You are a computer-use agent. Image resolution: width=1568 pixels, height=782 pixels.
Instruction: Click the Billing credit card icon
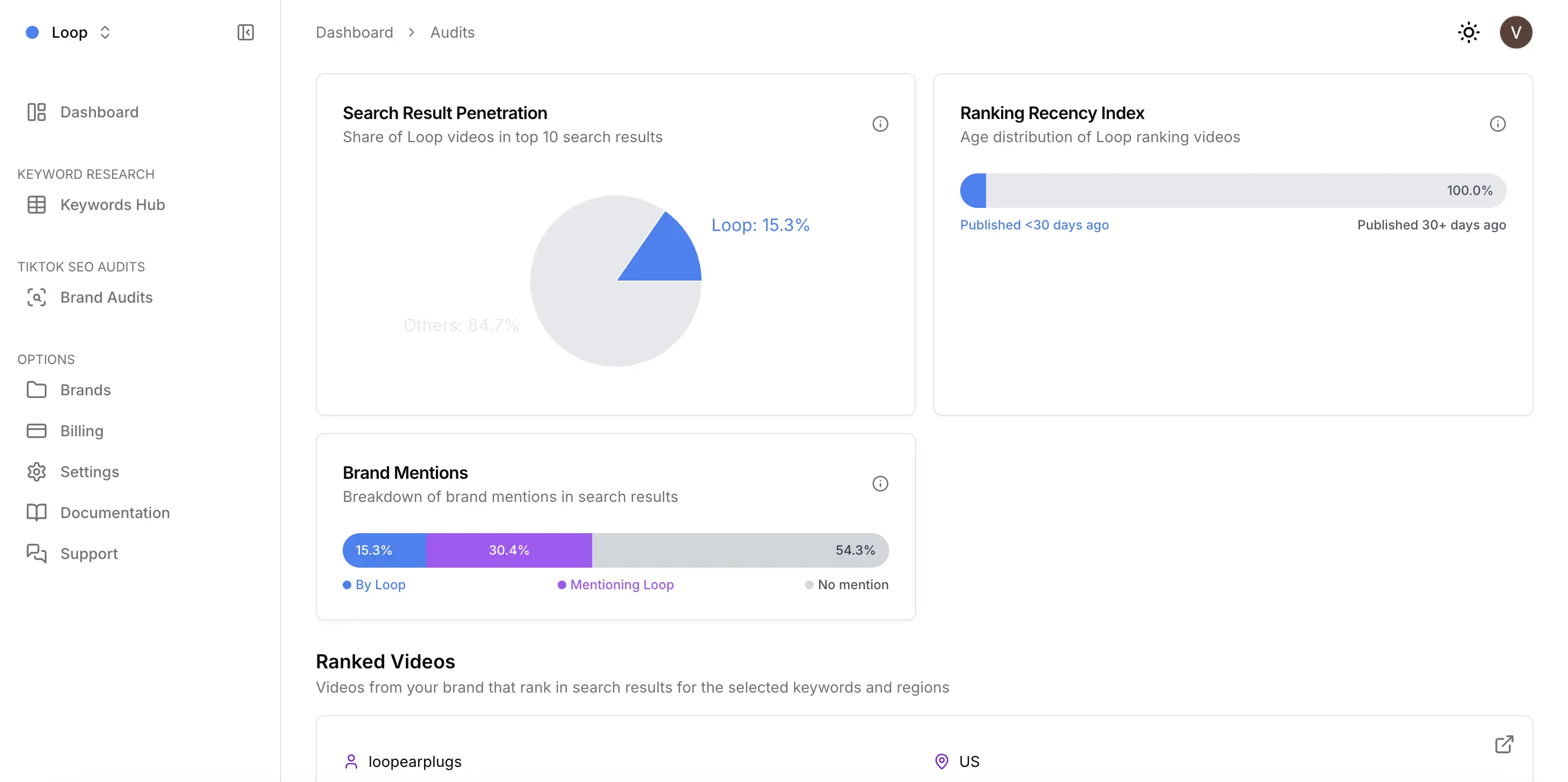click(37, 430)
